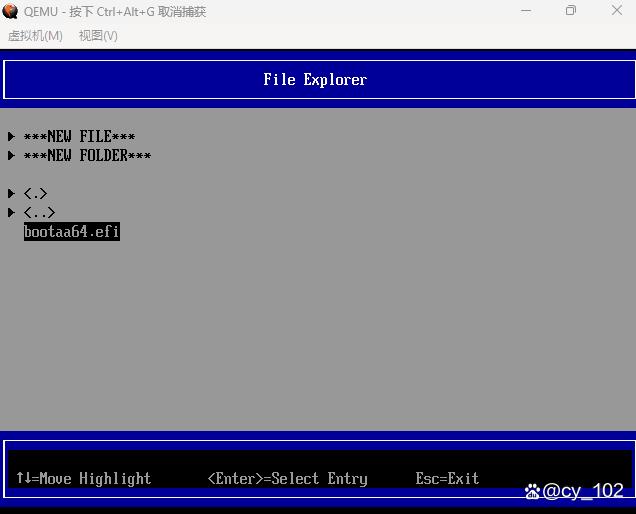
Task: Restore down the QEMU window
Action: (x=571, y=11)
